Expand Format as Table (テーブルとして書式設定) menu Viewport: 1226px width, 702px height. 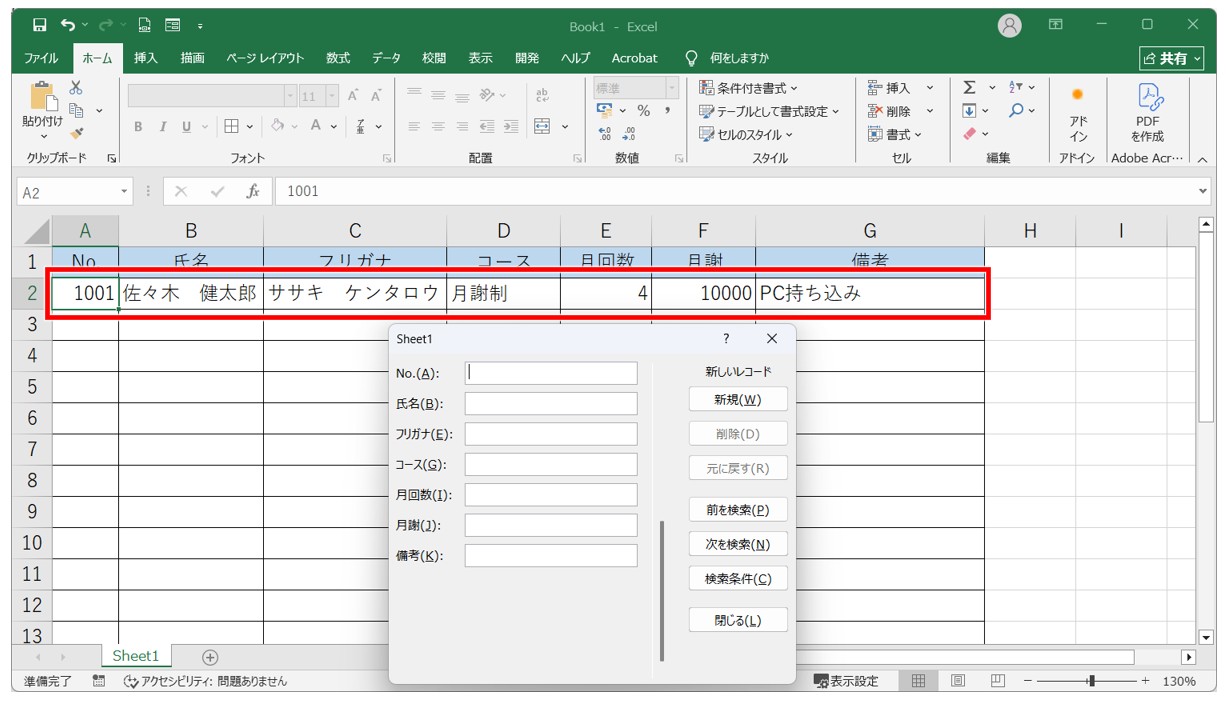pos(769,111)
